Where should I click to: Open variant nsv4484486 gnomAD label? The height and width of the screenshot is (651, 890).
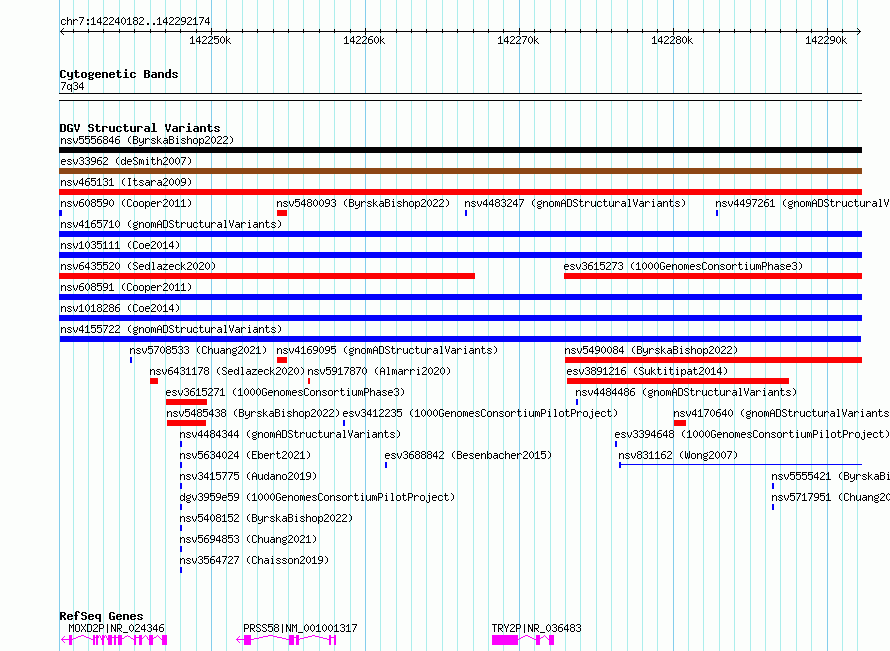[686, 392]
